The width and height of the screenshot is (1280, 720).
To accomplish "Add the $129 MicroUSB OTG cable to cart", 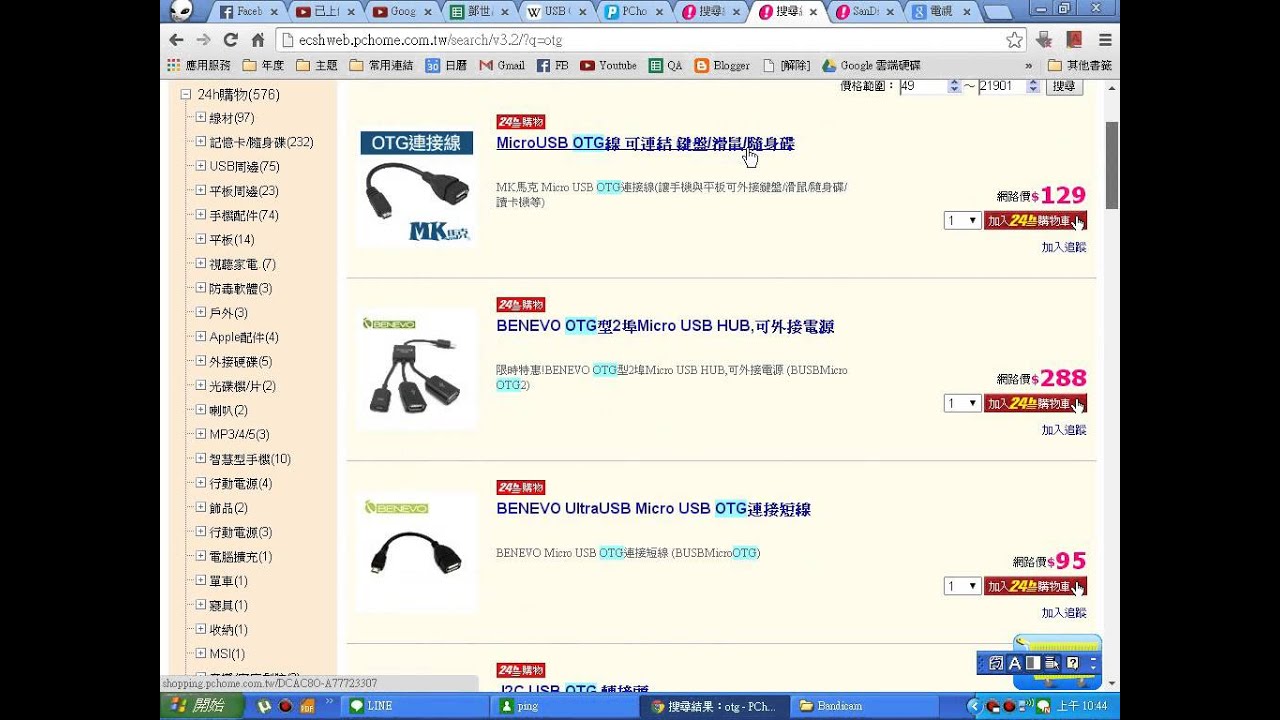I will coord(1035,221).
